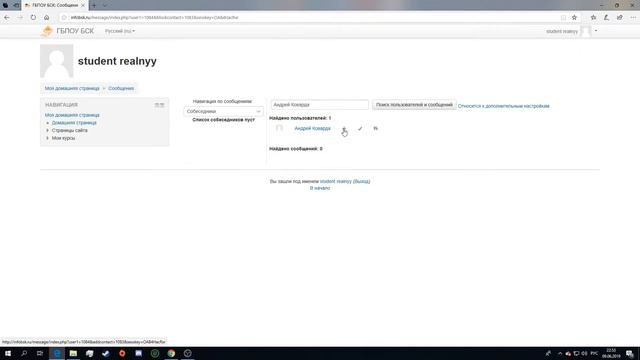The image size is (640, 360).
Task: Close the ГБПОУ БСК: Сообщения tab
Action: pos(83,5)
